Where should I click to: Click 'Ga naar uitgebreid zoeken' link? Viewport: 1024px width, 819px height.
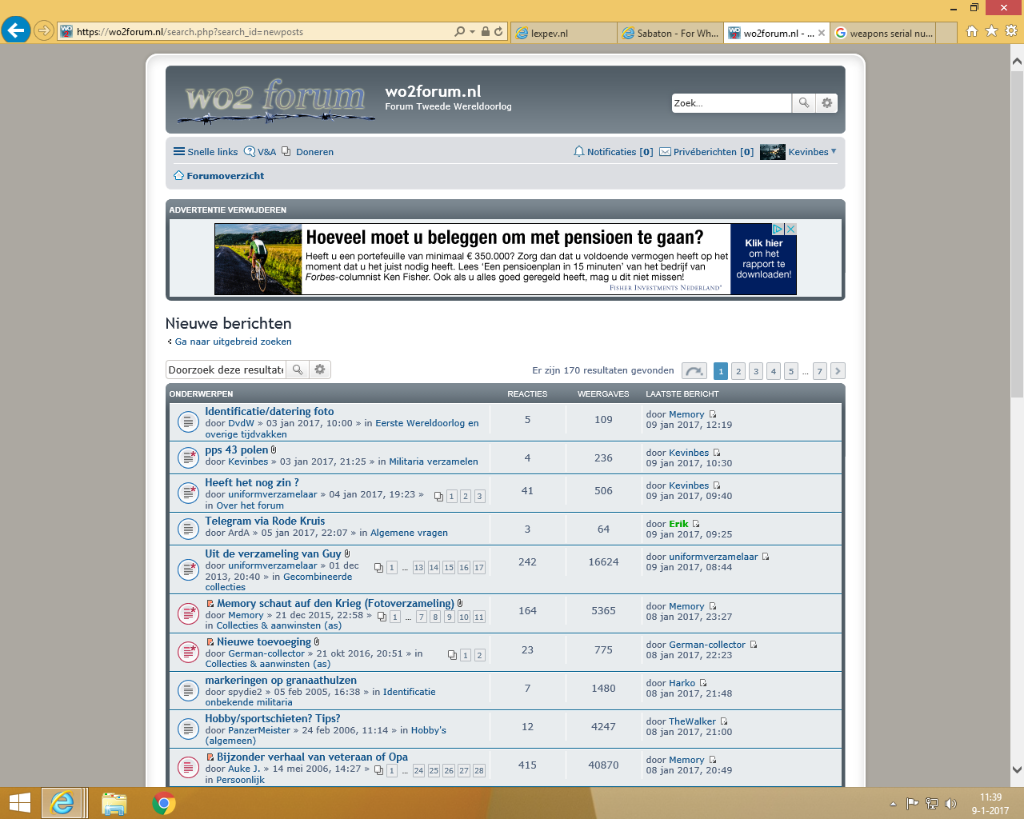point(232,342)
